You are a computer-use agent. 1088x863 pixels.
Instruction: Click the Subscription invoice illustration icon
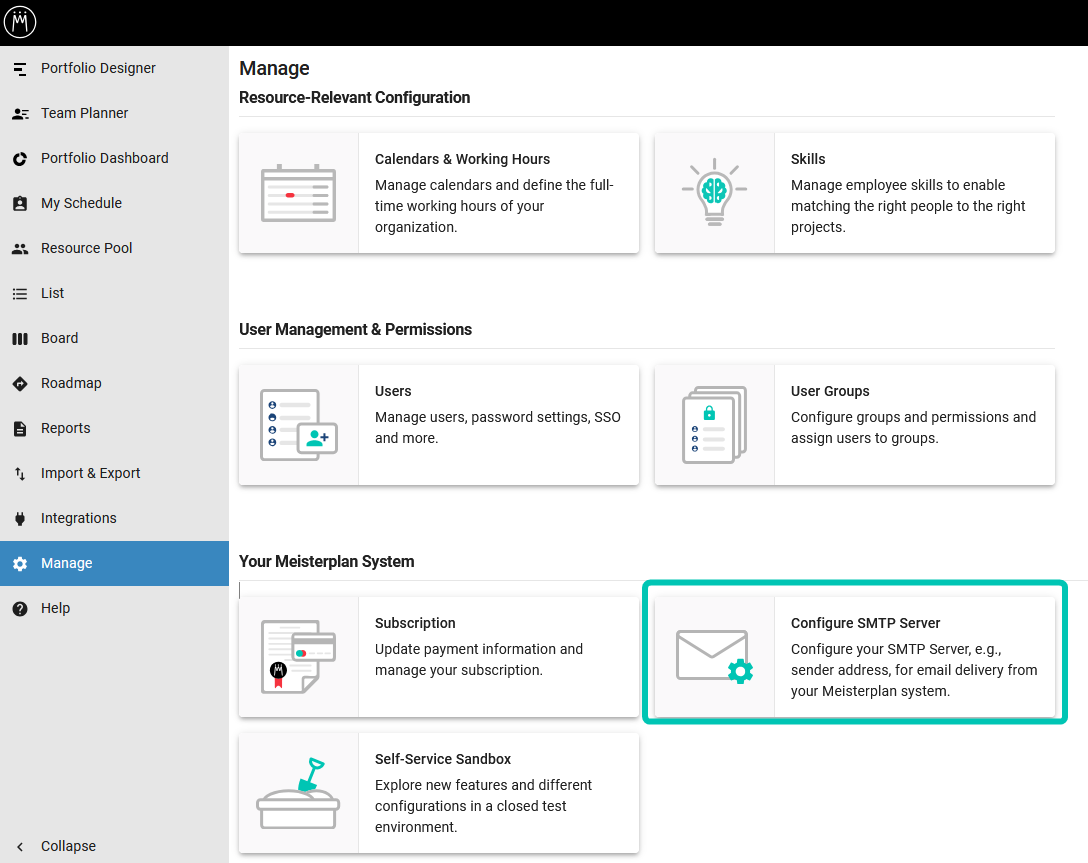(x=298, y=656)
